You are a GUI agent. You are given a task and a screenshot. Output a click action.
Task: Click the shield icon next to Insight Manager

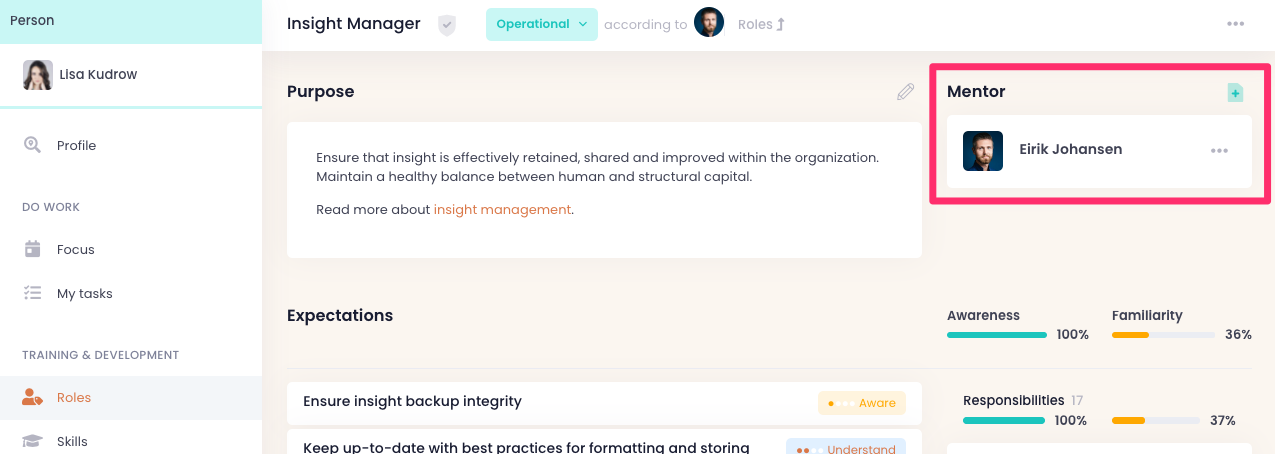[447, 25]
